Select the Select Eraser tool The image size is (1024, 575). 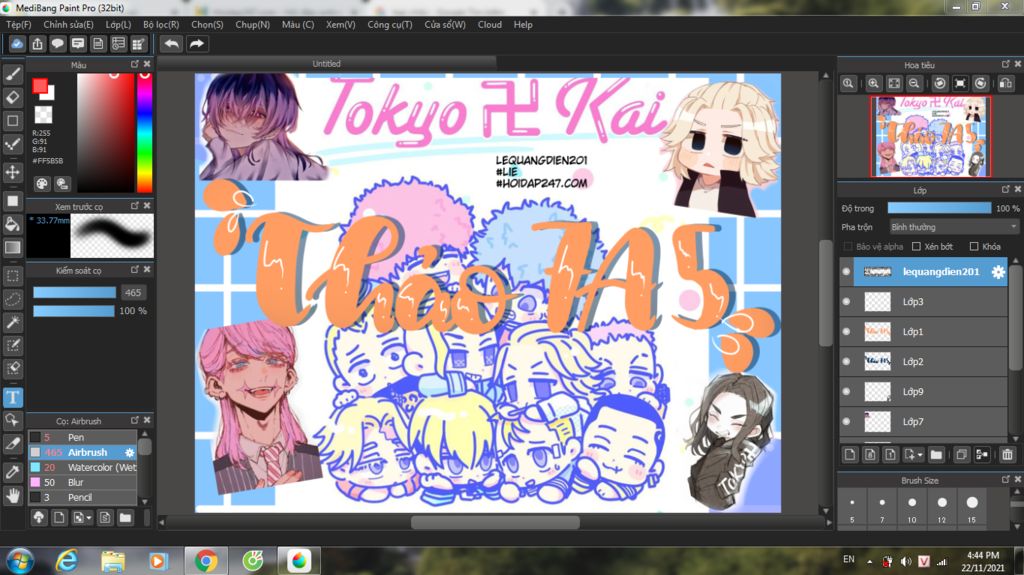[12, 369]
